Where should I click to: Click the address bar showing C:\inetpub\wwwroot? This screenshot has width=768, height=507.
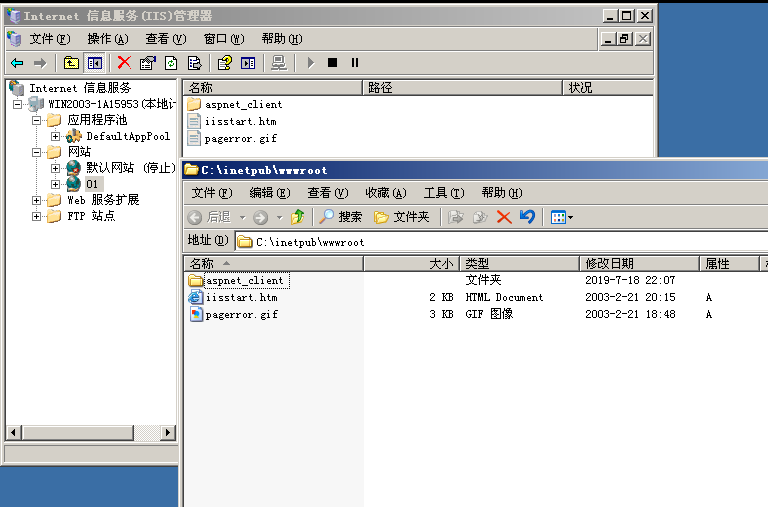(500, 242)
